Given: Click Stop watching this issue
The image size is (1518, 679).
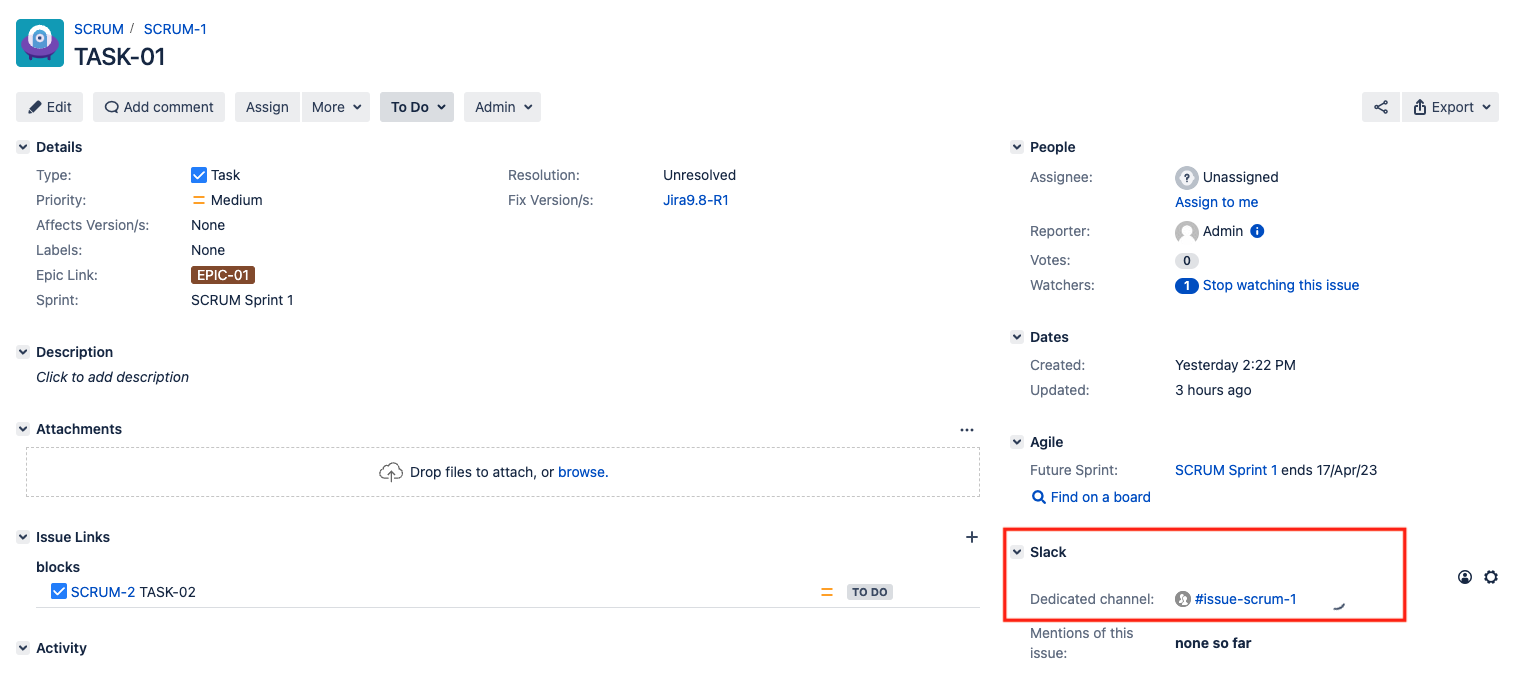Looking at the screenshot, I should click(x=1281, y=285).
